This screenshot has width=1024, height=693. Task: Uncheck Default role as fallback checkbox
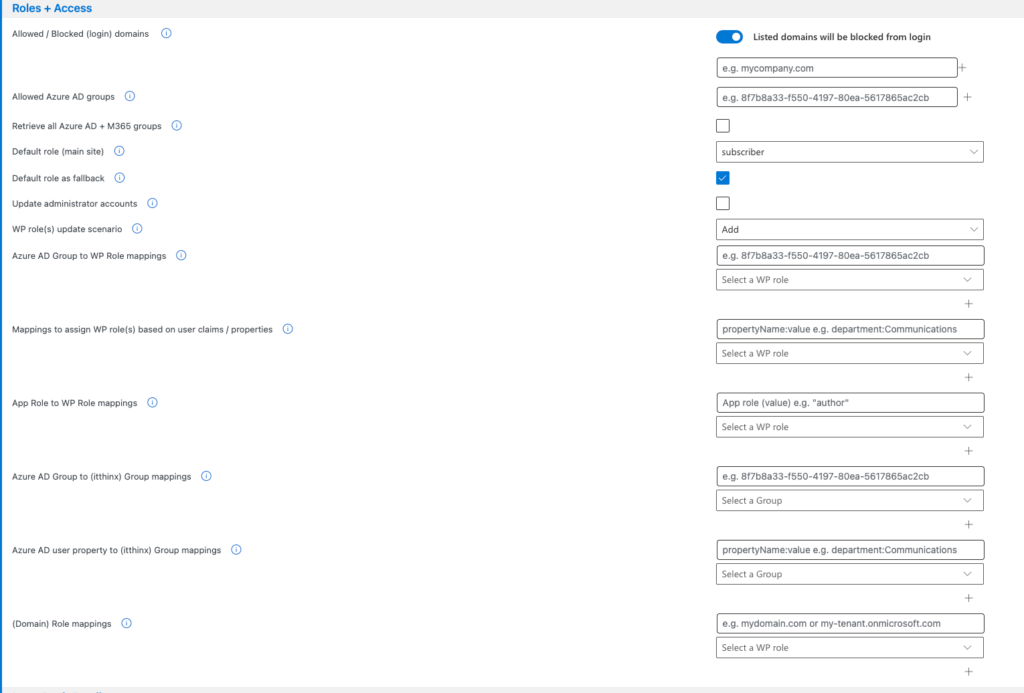click(723, 178)
